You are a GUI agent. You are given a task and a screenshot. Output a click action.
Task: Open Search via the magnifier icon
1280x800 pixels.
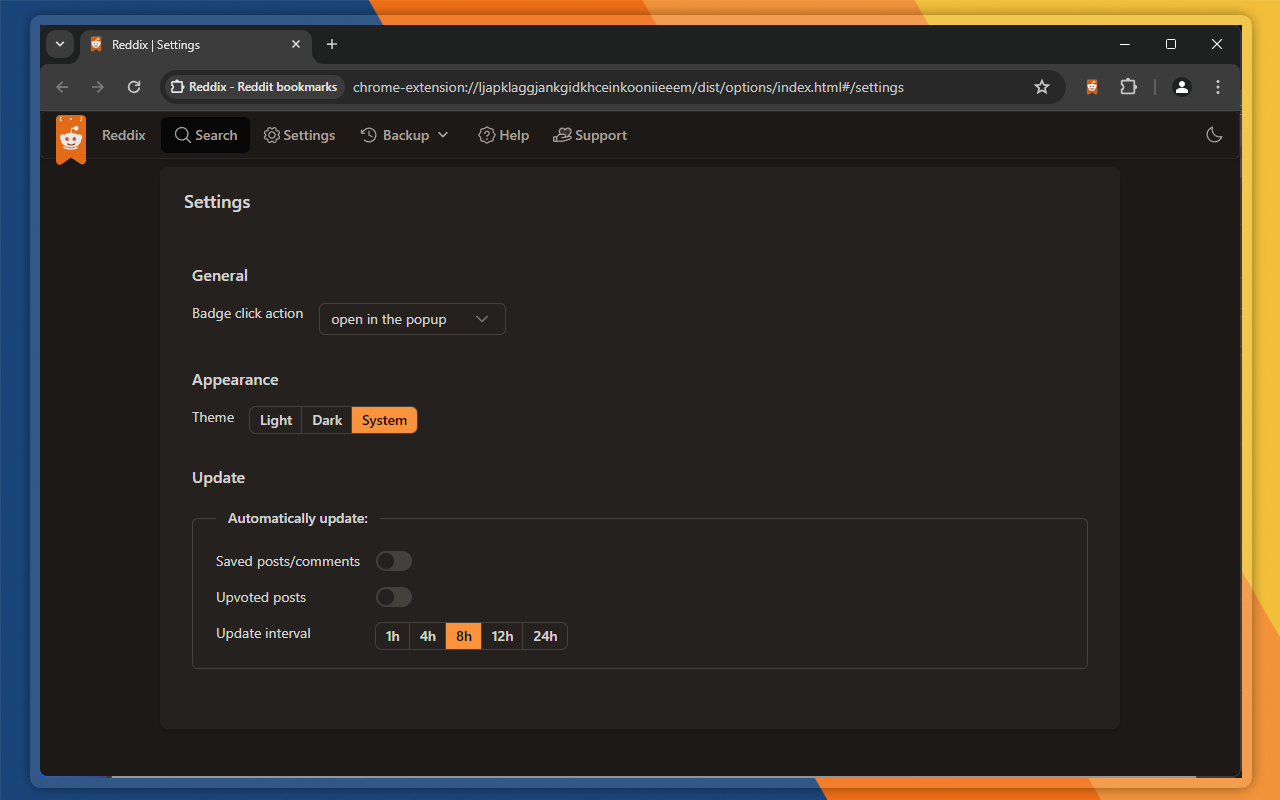(x=181, y=135)
